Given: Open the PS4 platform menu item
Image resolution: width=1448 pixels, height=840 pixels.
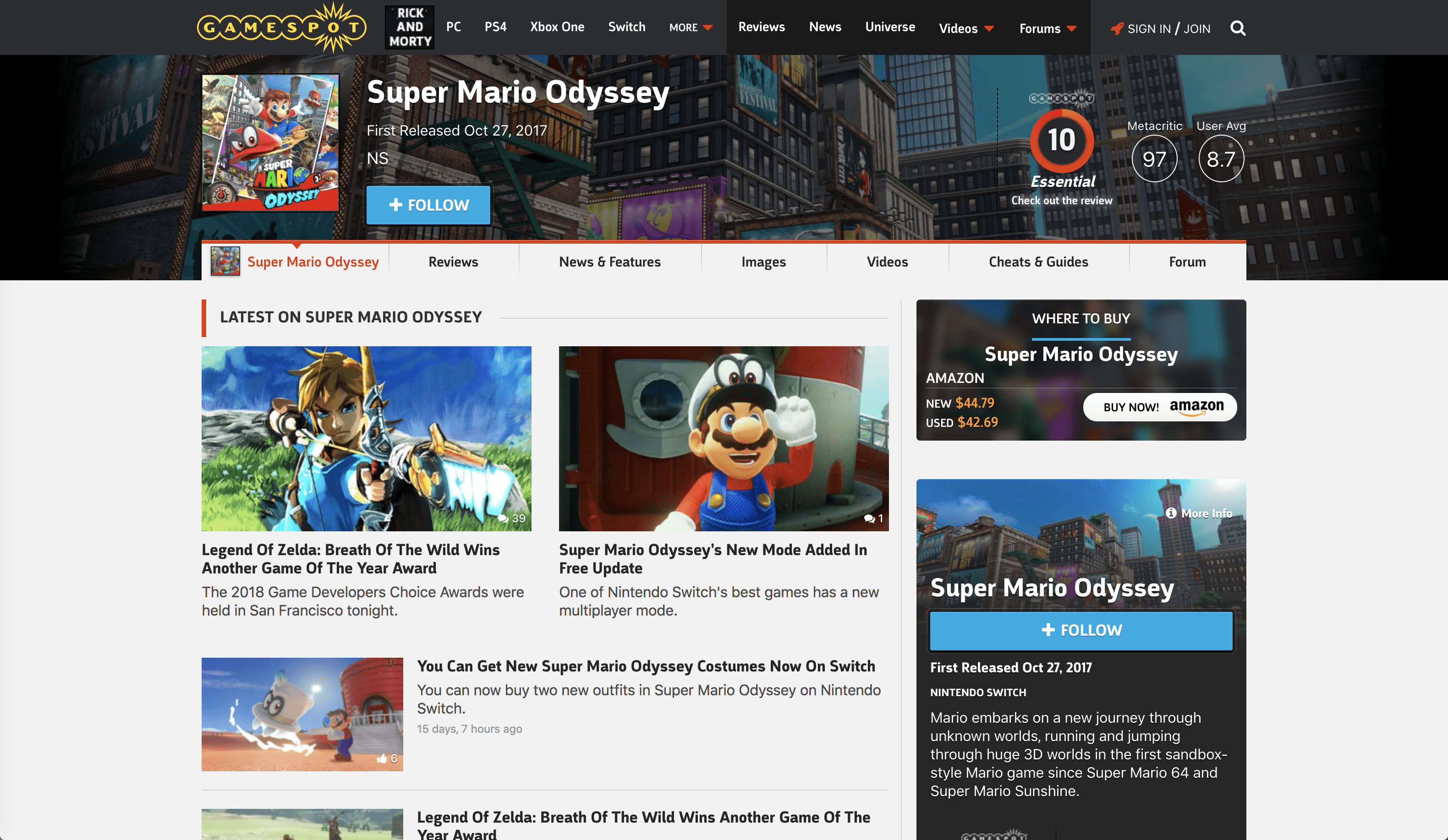Looking at the screenshot, I should (x=495, y=27).
